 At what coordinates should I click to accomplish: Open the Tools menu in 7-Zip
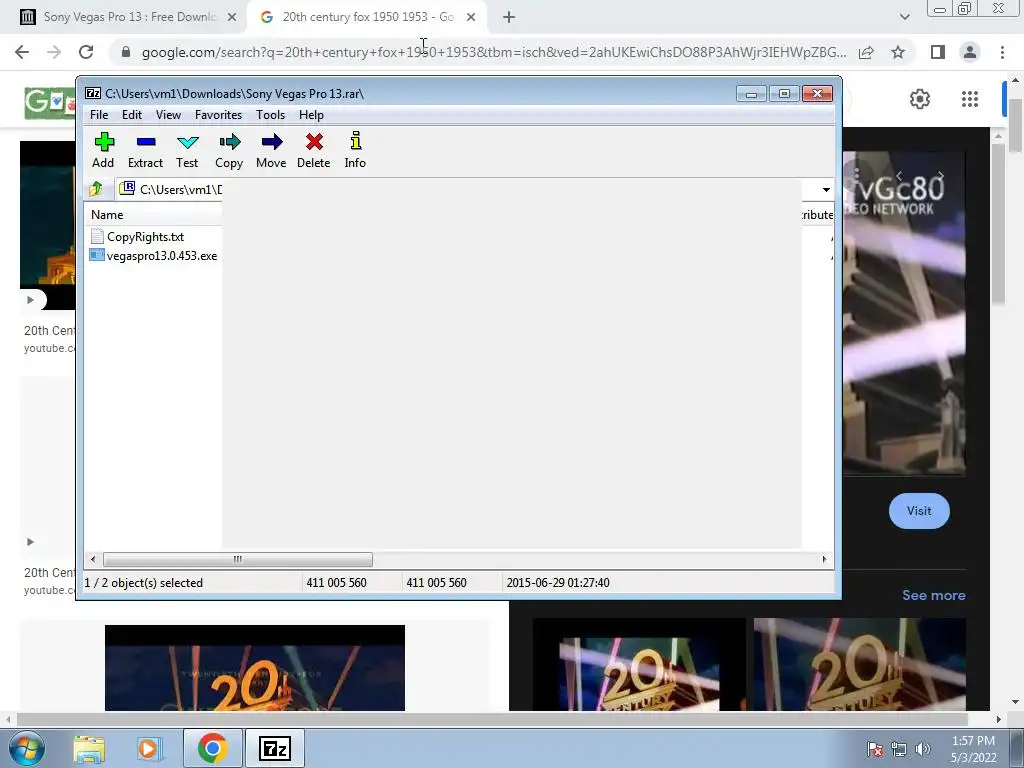pyautogui.click(x=270, y=115)
